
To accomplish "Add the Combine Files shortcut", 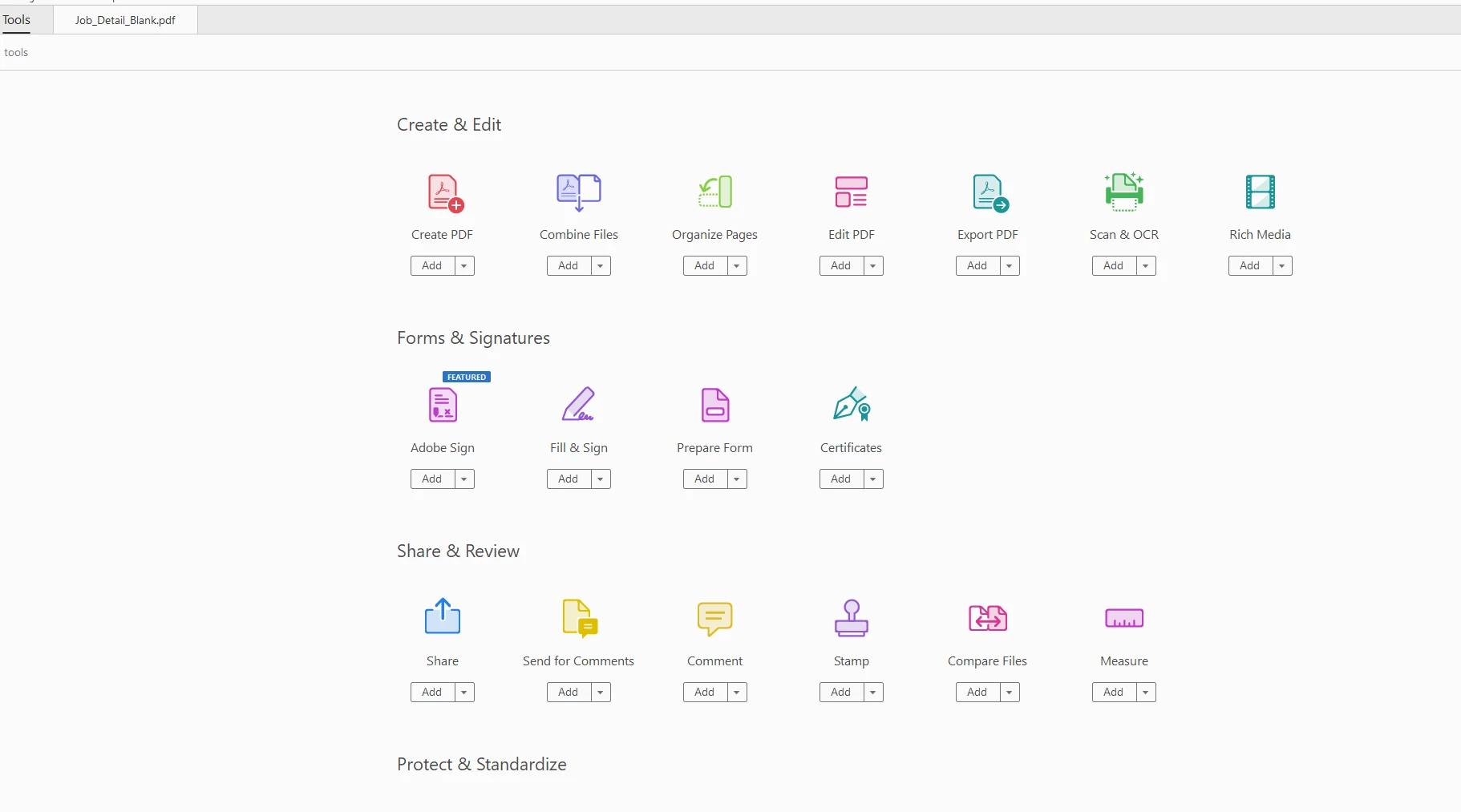I will [x=569, y=266].
